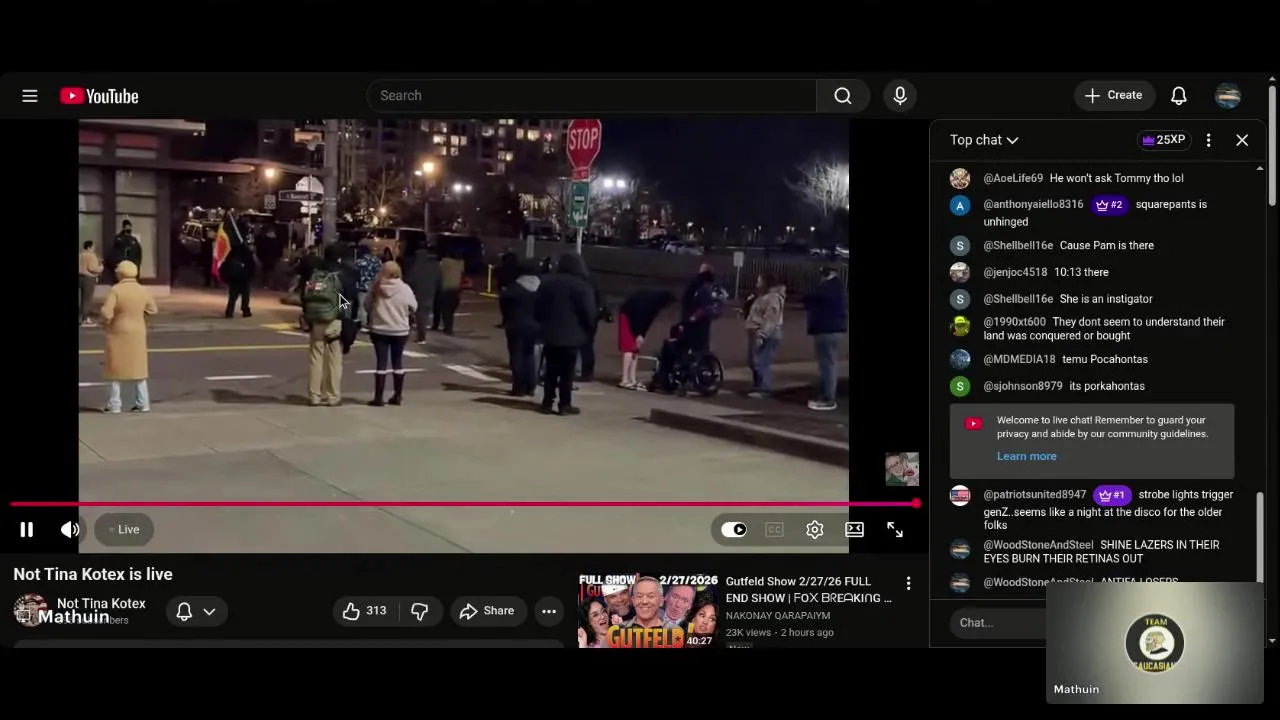Open NAKONAY QARAPAIYM channel link
Viewport: 1280px width, 720px height.
tap(778, 616)
